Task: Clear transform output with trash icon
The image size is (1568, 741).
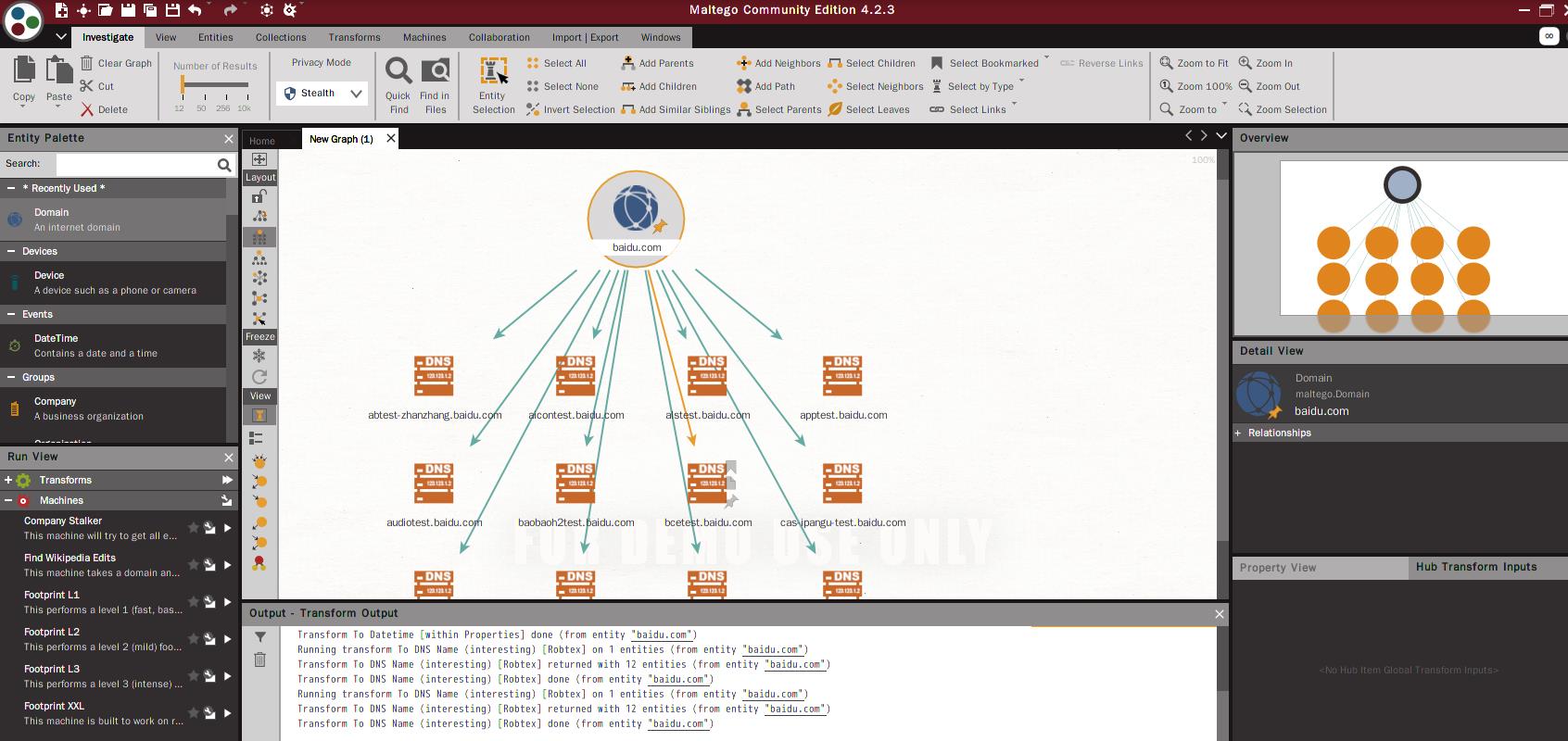Action: click(x=260, y=659)
